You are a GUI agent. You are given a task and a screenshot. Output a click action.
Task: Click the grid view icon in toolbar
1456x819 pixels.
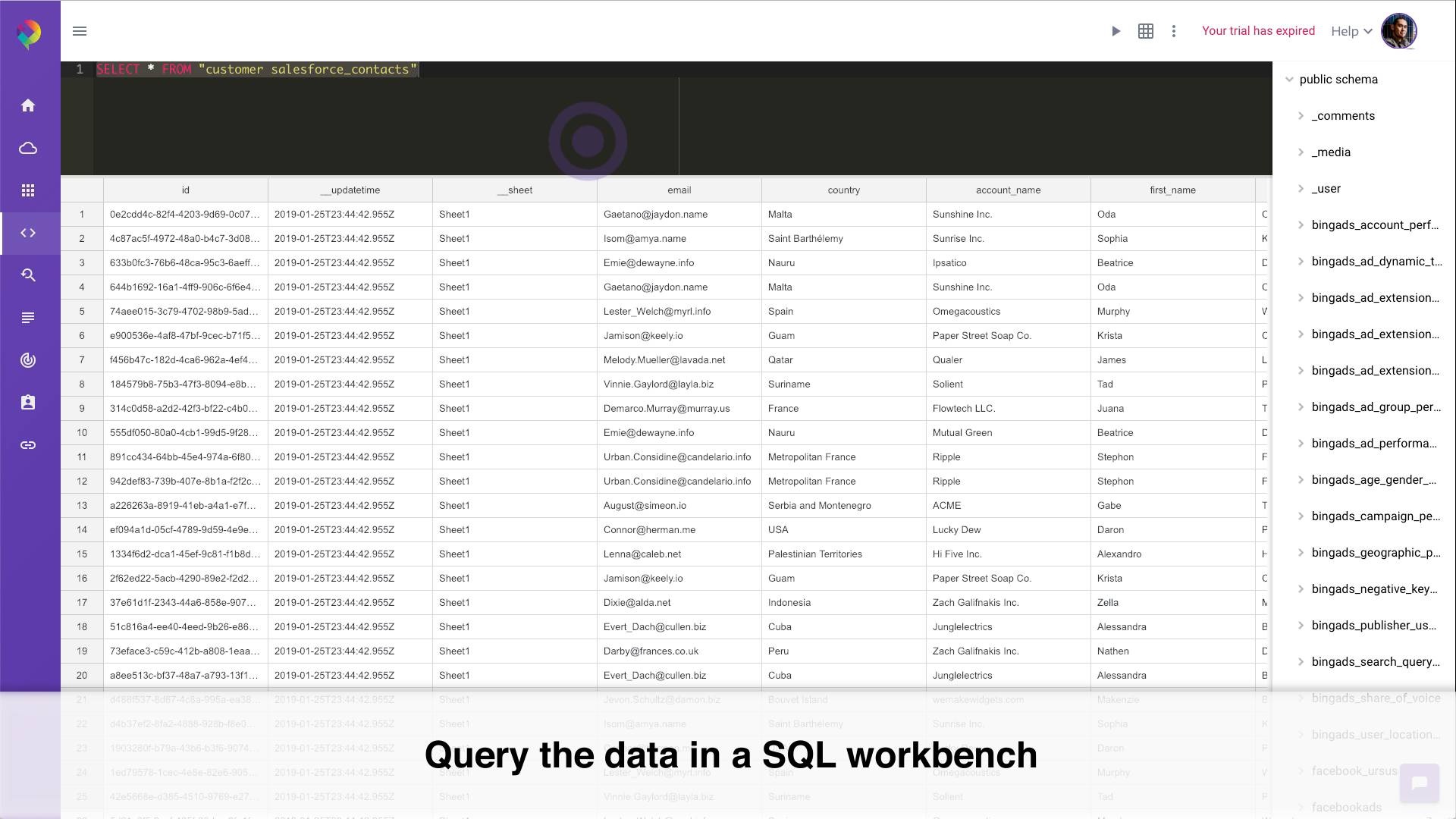1145,31
